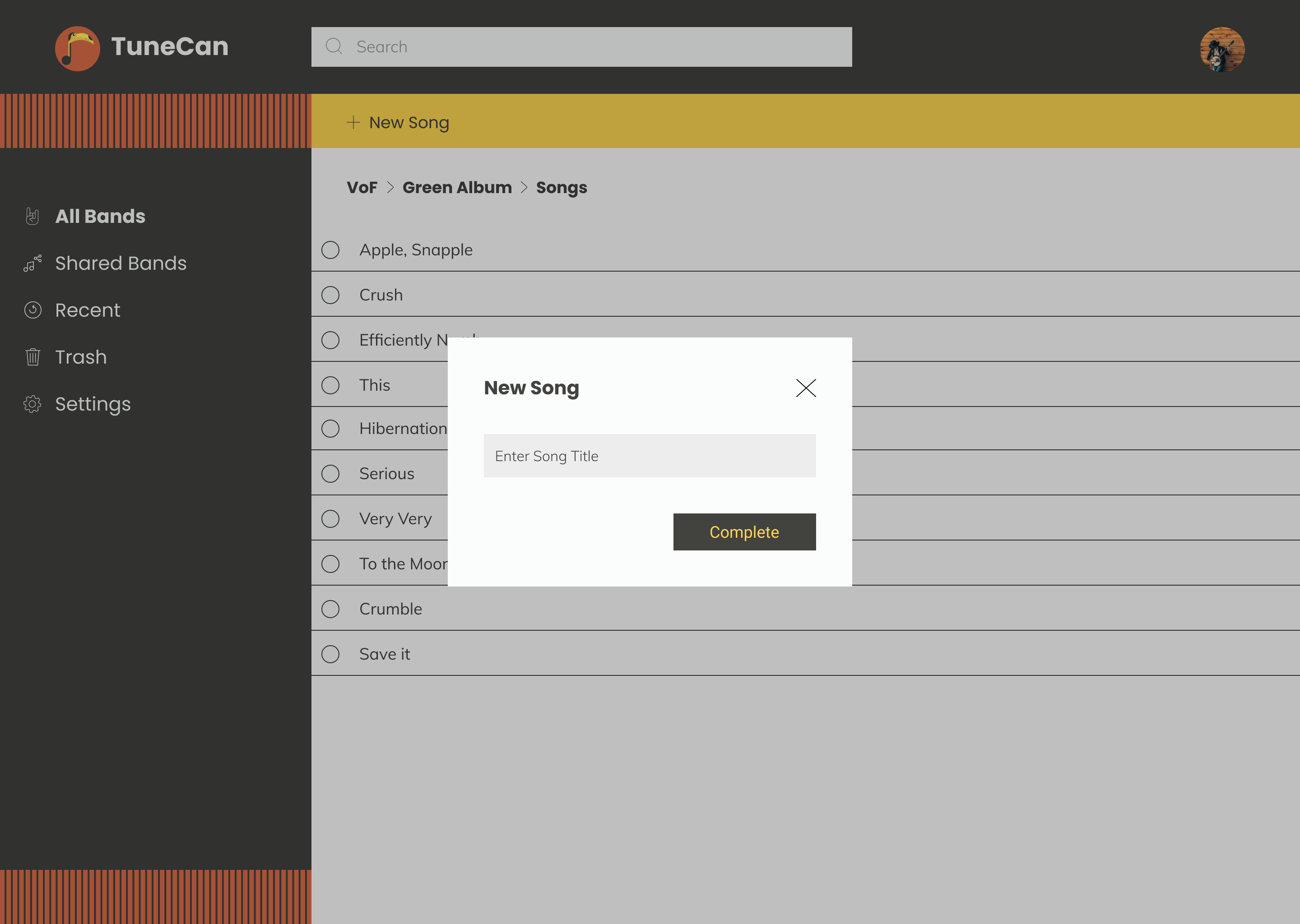Open All Bands in sidebar

point(100,216)
